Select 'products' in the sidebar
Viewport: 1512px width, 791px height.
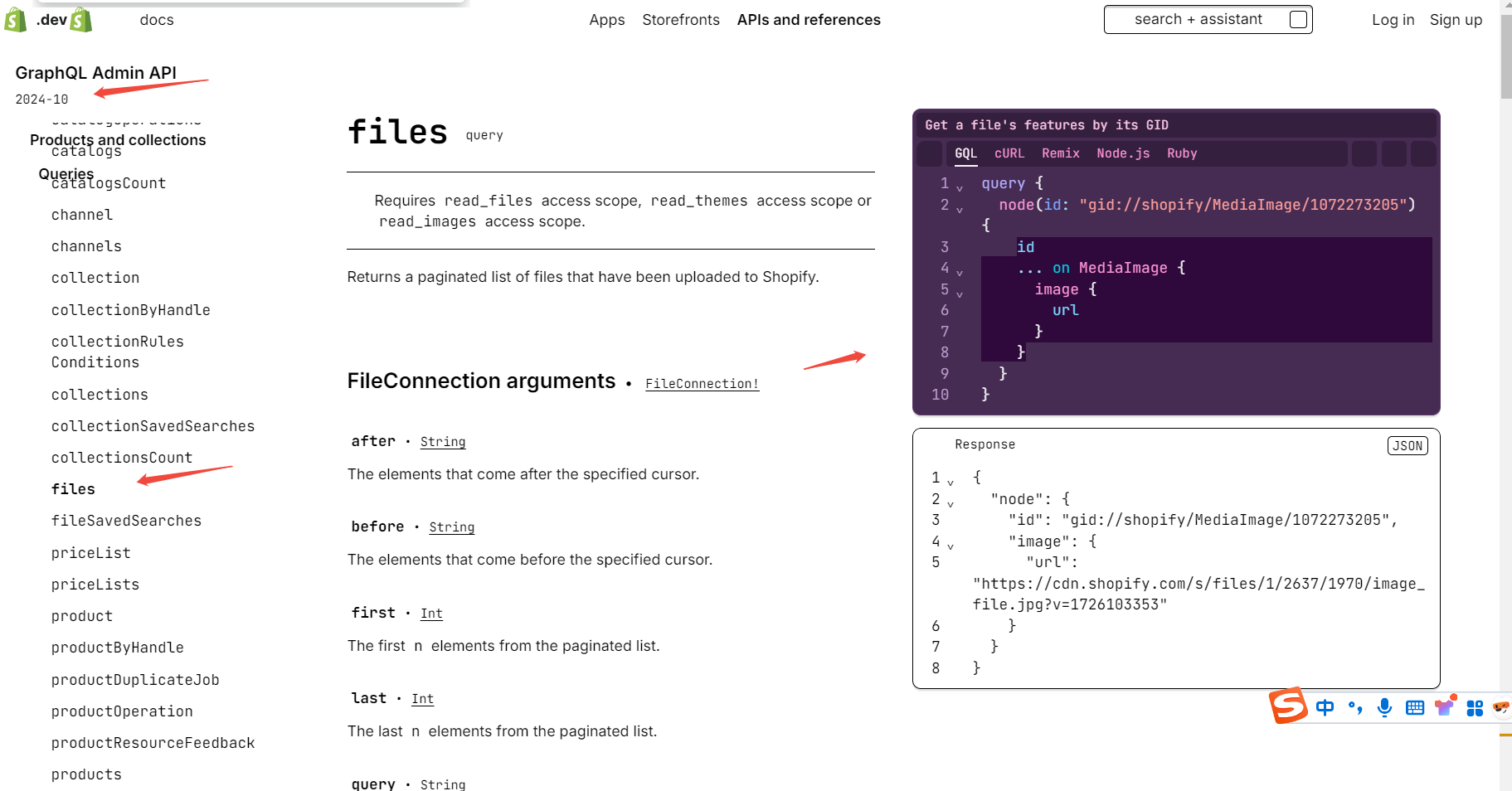86,774
